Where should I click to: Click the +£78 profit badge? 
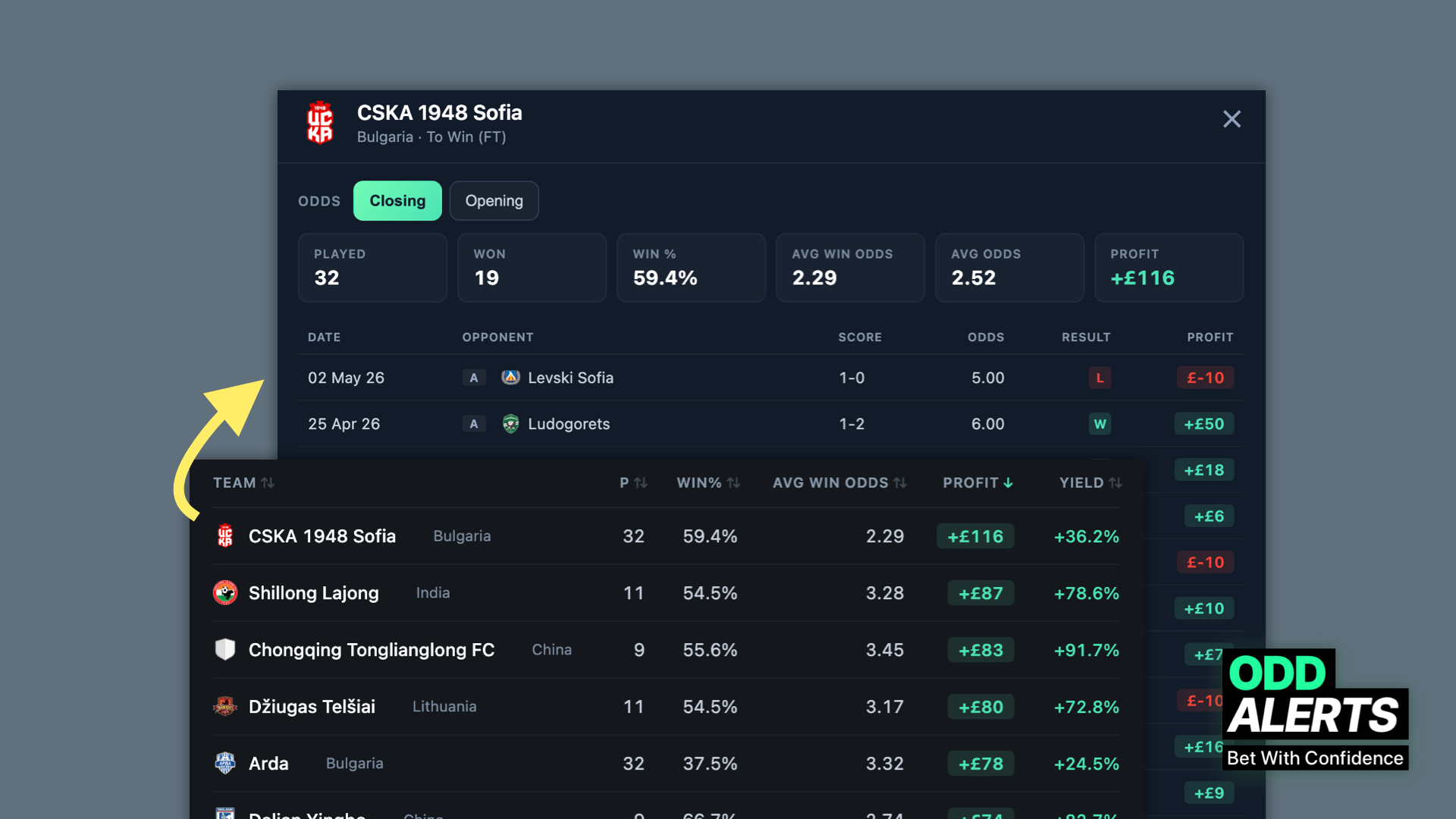[981, 764]
